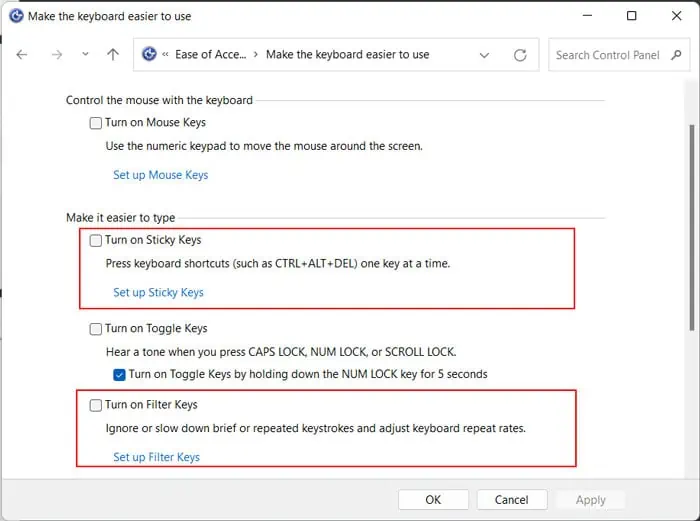Viewport: 700px width, 521px height.
Task: Open the Set up Sticky Keys link
Action: coord(158,292)
